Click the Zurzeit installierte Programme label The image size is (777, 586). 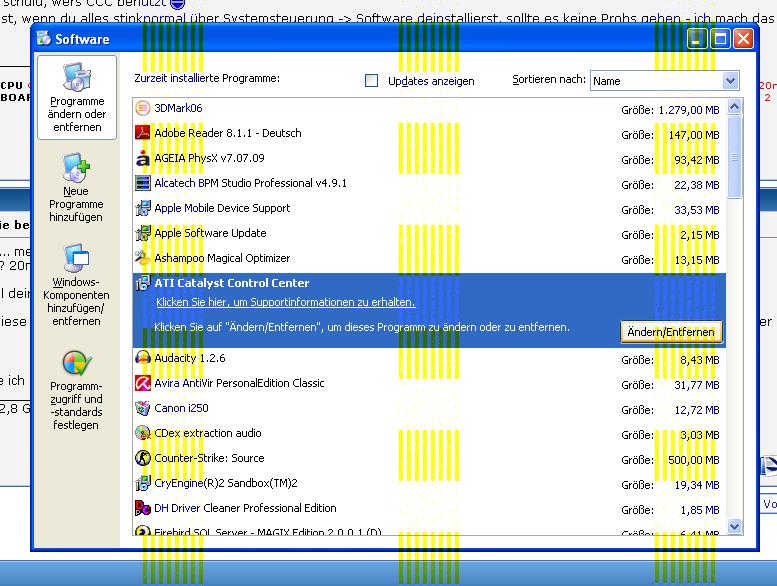(207, 78)
